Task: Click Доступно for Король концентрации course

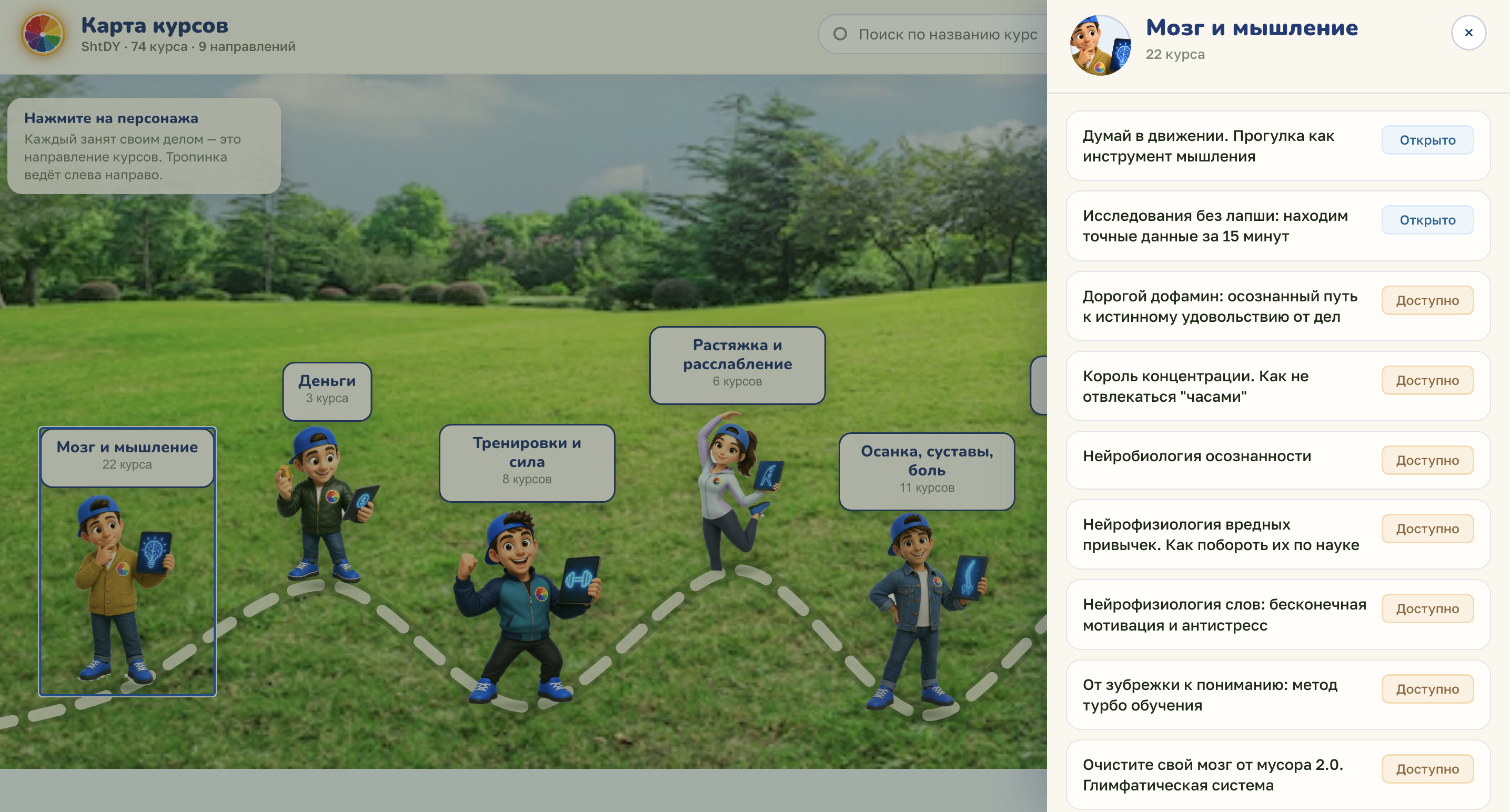Action: pyautogui.click(x=1427, y=380)
